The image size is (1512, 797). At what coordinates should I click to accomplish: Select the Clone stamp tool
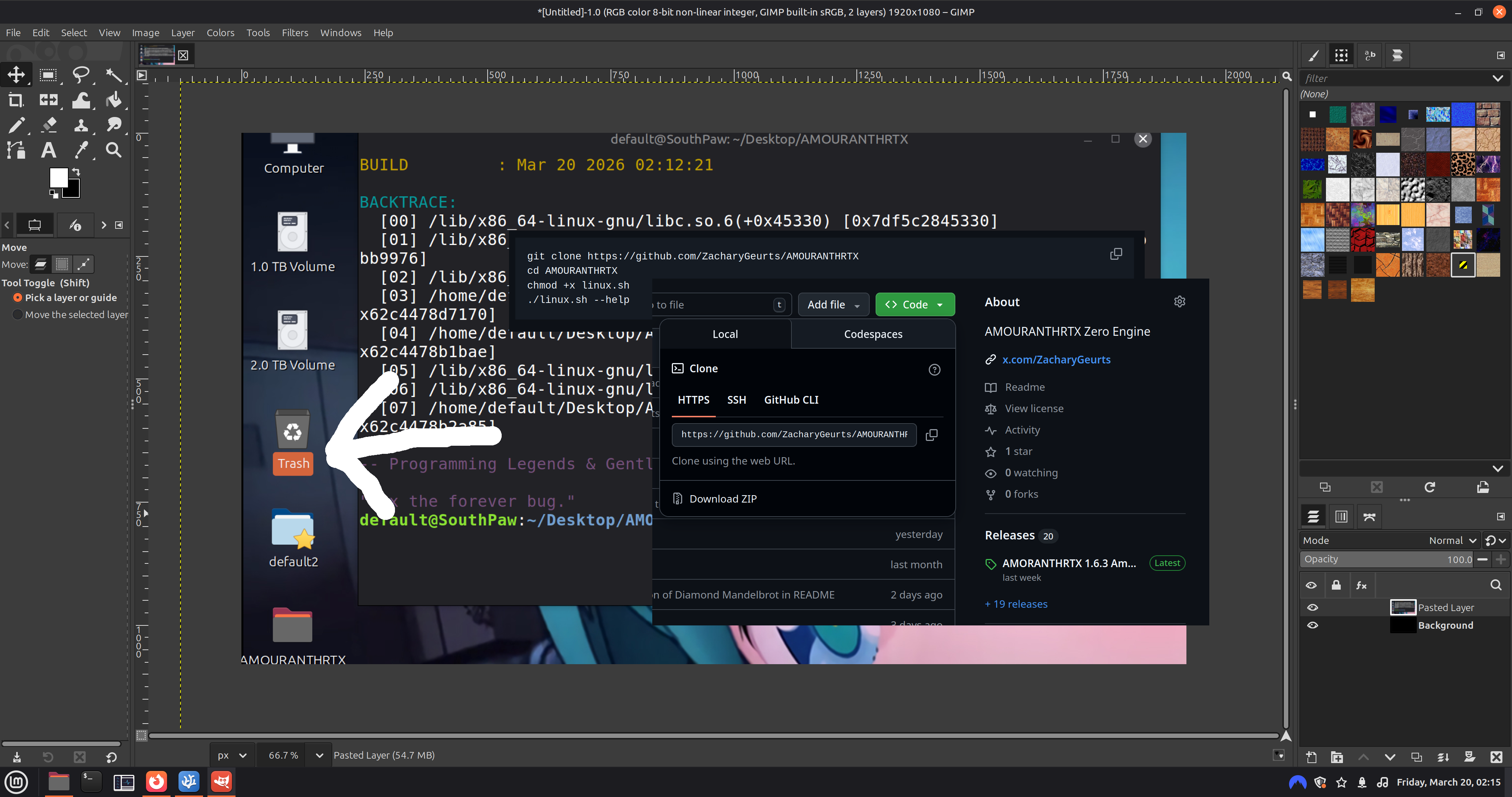(81, 125)
